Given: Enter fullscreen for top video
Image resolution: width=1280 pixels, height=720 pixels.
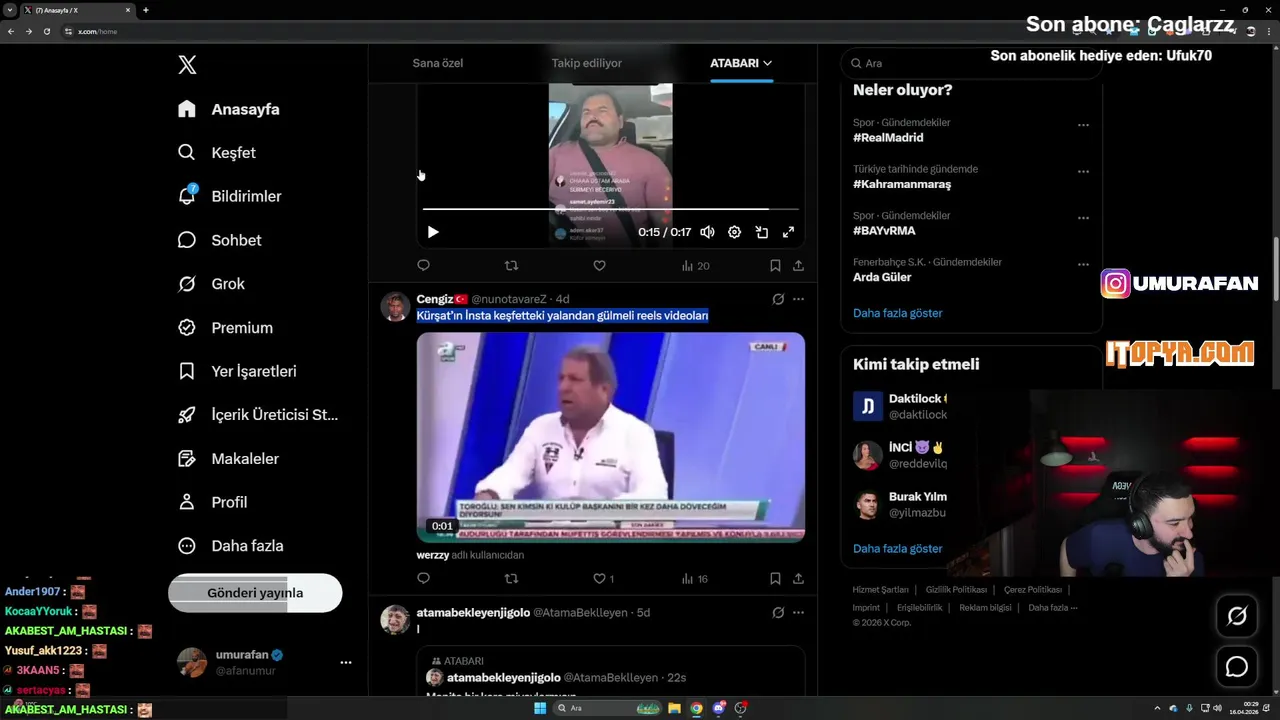Looking at the screenshot, I should point(788,232).
